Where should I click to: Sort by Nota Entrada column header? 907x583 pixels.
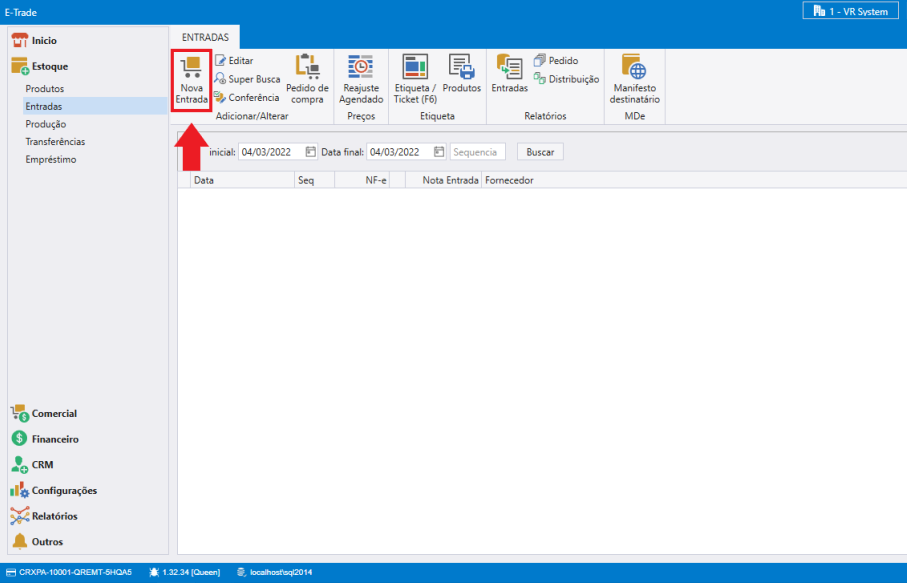[x=444, y=180]
